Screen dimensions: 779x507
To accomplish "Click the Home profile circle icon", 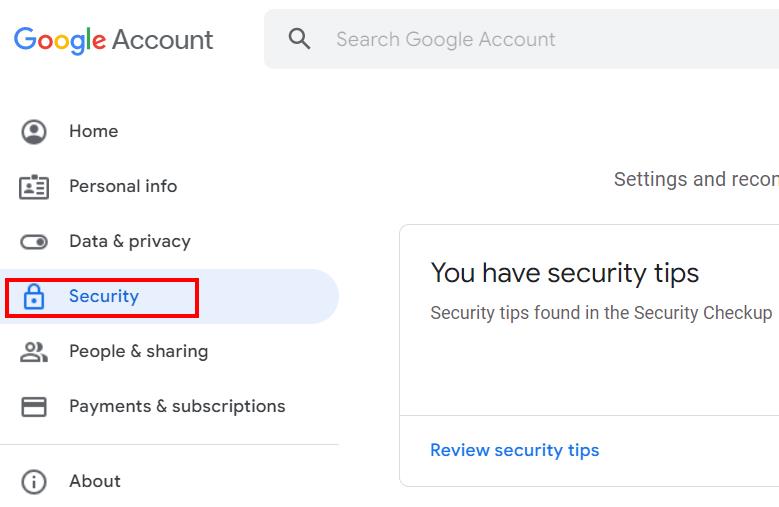I will click(x=34, y=132).
